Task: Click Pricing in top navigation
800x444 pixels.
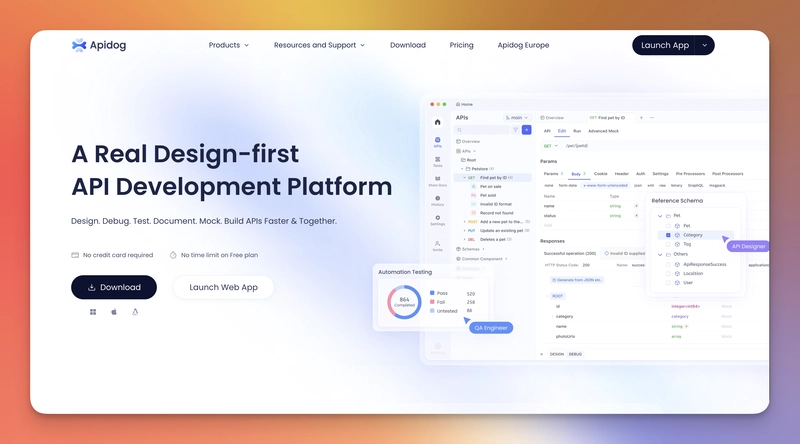Action: [461, 45]
